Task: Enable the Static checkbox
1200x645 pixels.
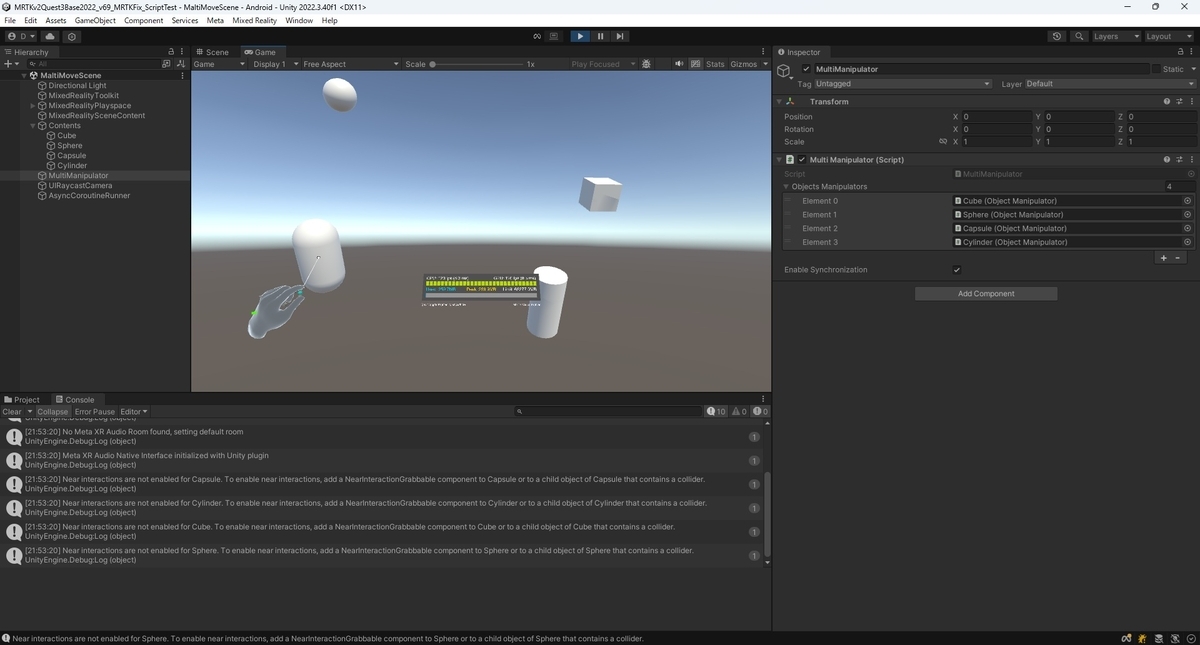Action: click(x=1157, y=69)
